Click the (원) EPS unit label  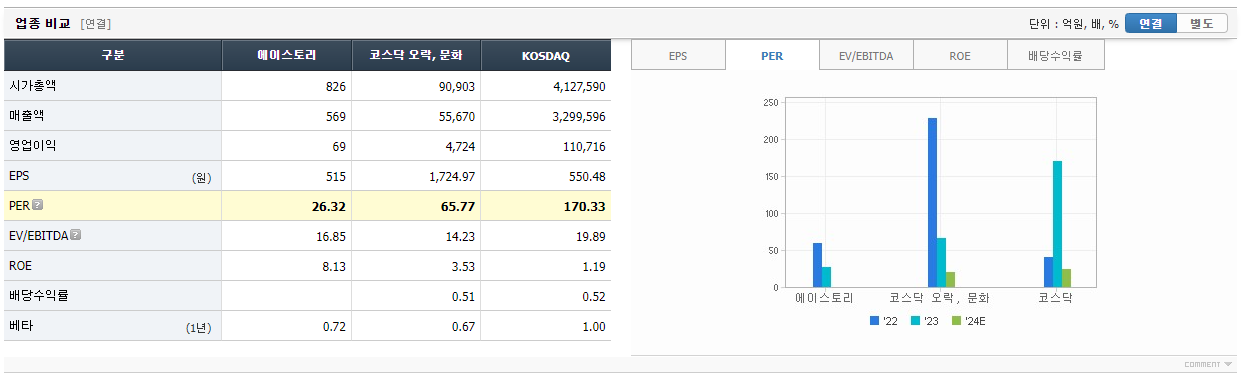(202, 178)
